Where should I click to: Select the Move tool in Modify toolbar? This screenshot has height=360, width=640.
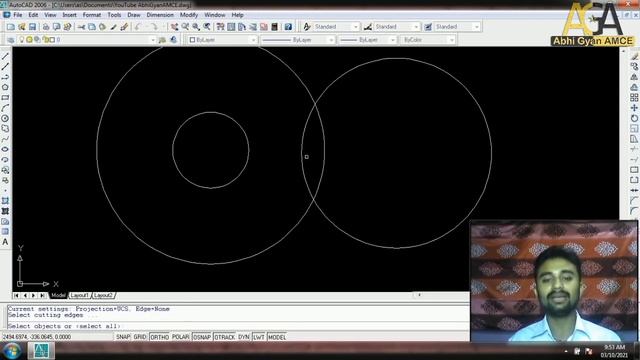click(x=634, y=108)
